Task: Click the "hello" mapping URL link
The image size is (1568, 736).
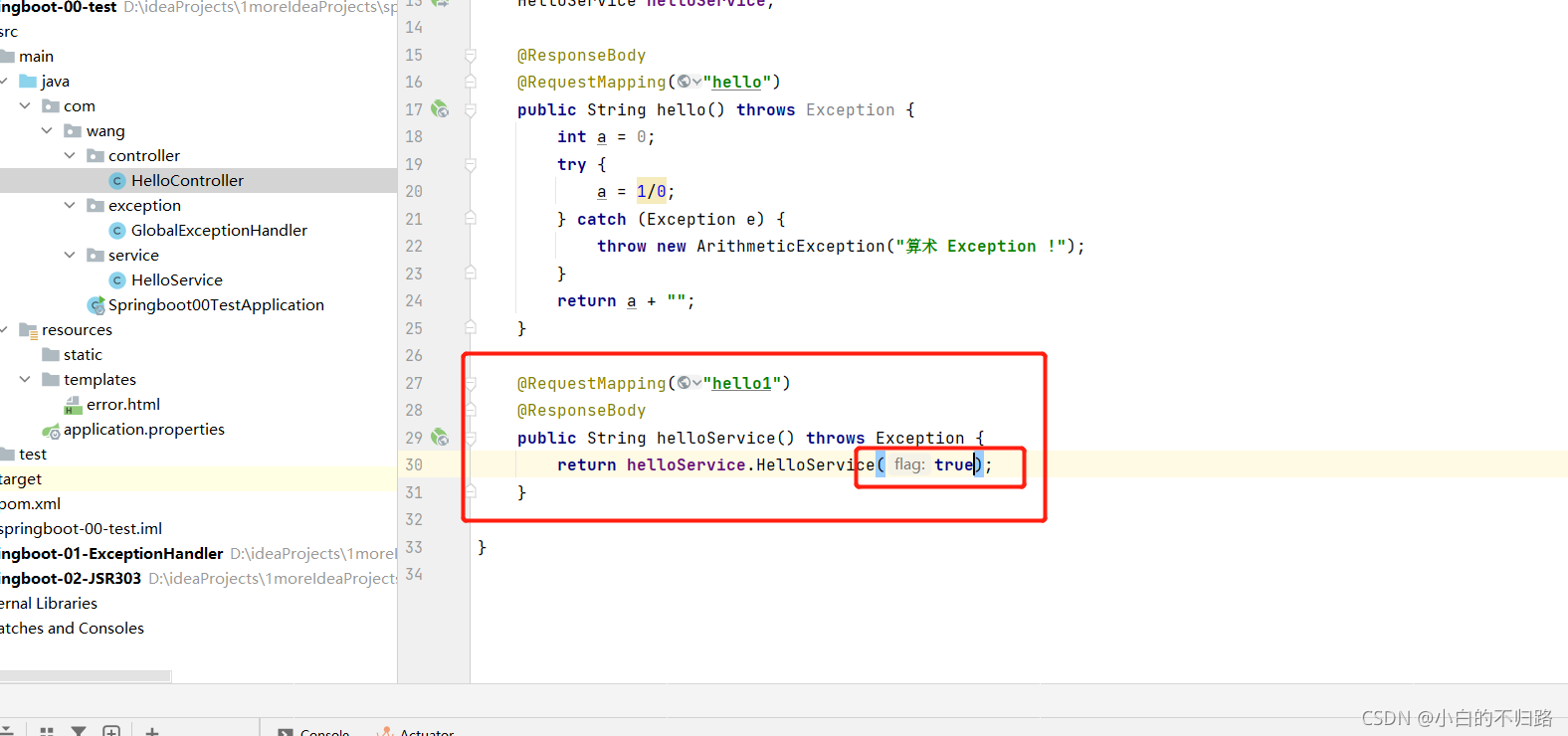Action: point(736,82)
